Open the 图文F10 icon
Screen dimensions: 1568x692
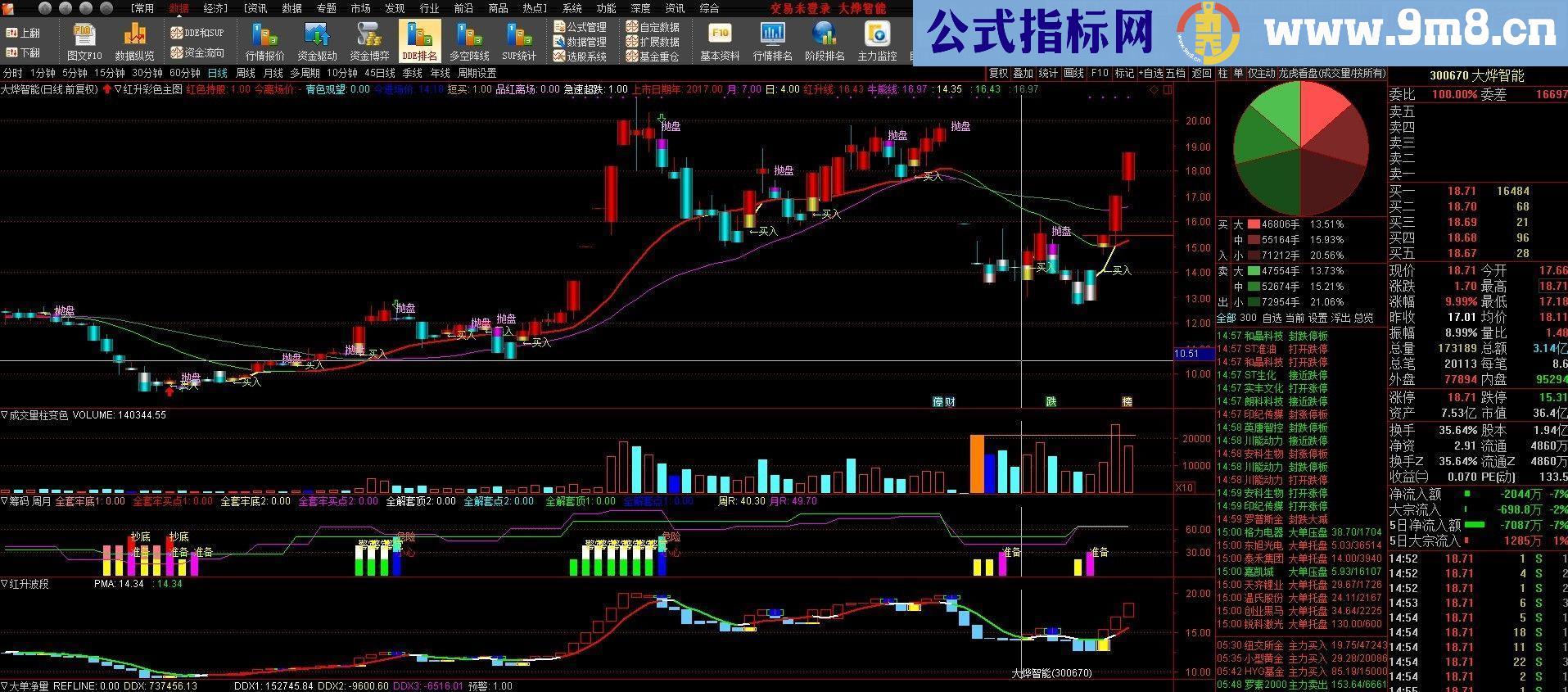[84, 41]
